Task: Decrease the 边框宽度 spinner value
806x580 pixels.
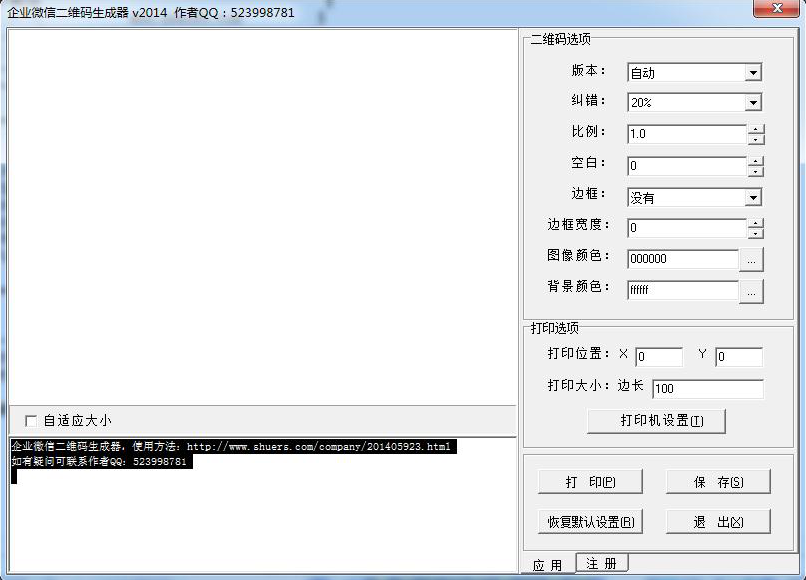Action: pos(756,233)
